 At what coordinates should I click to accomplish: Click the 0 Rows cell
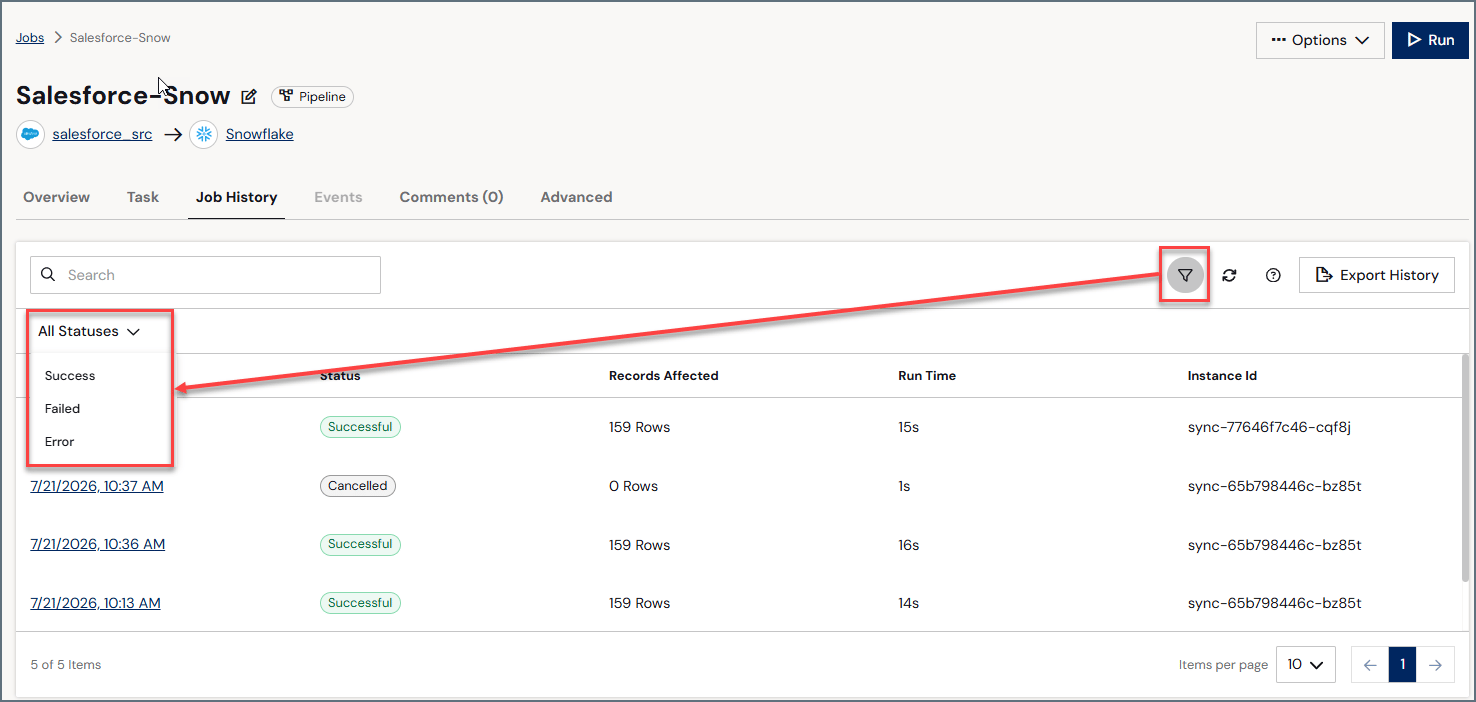pos(633,486)
